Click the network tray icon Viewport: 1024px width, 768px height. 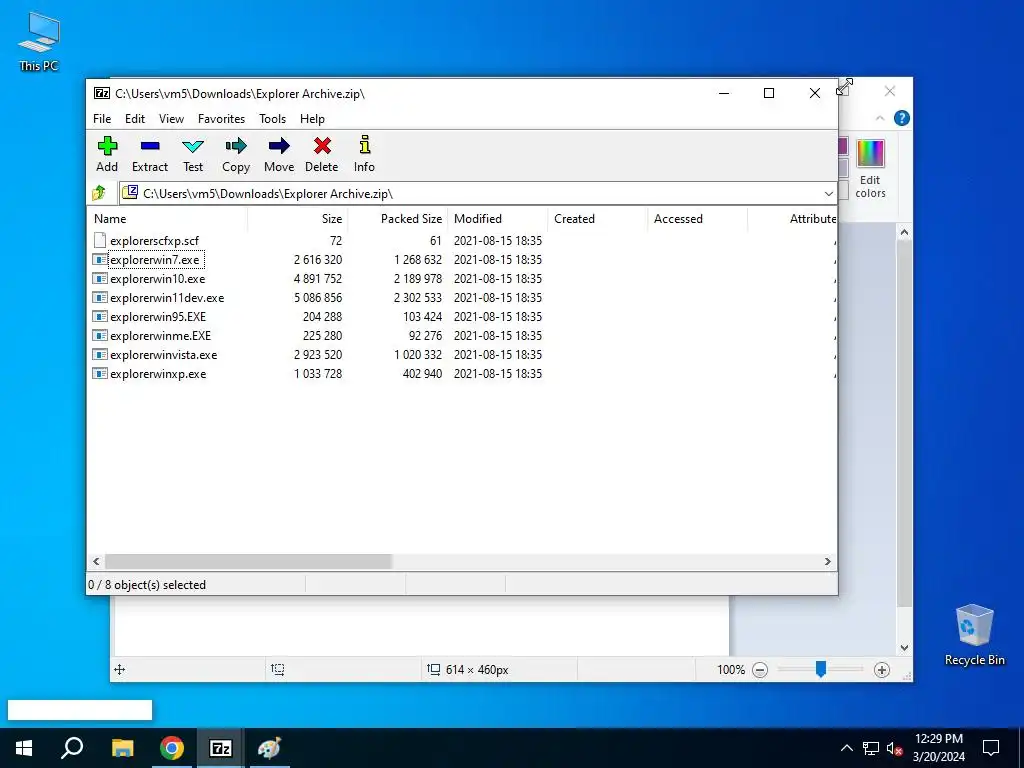871,748
